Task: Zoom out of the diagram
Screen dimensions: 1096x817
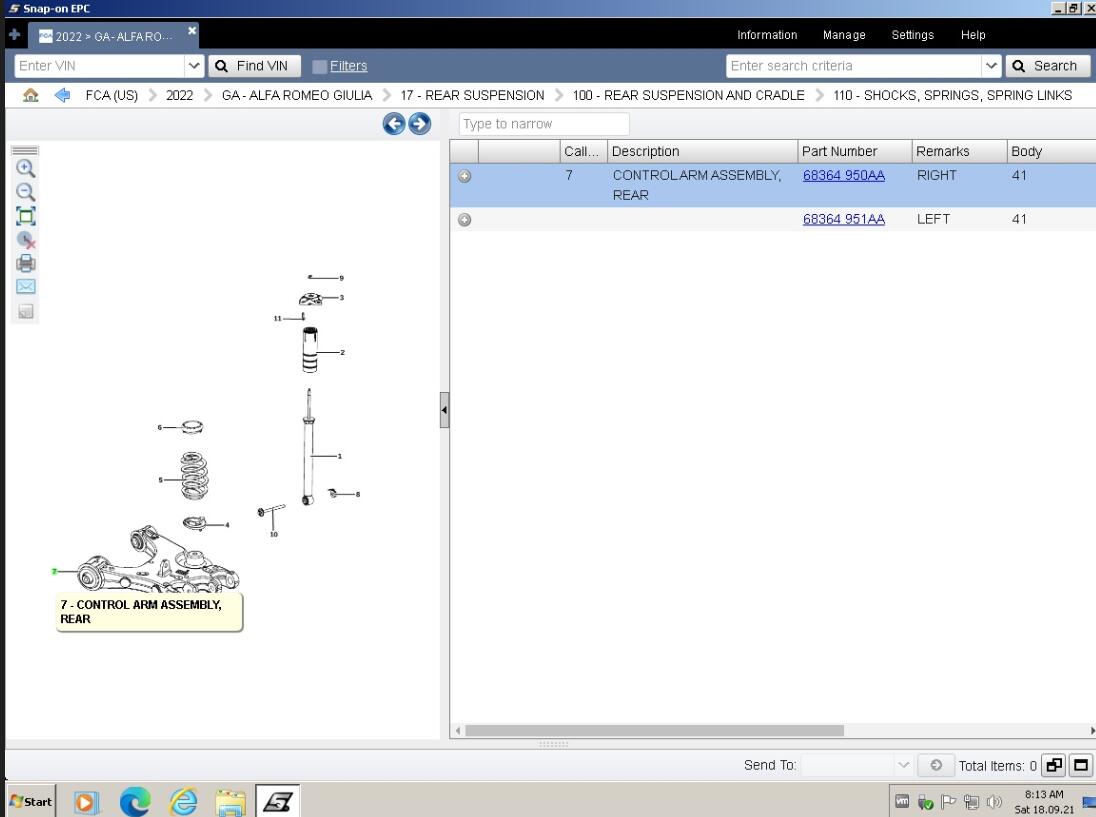Action: pos(25,192)
